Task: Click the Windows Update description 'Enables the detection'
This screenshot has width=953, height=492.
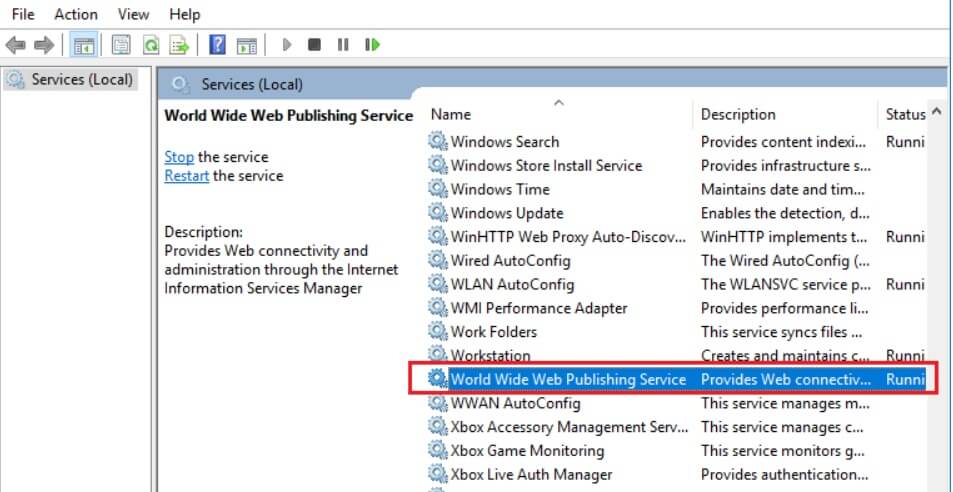Action: 785,213
